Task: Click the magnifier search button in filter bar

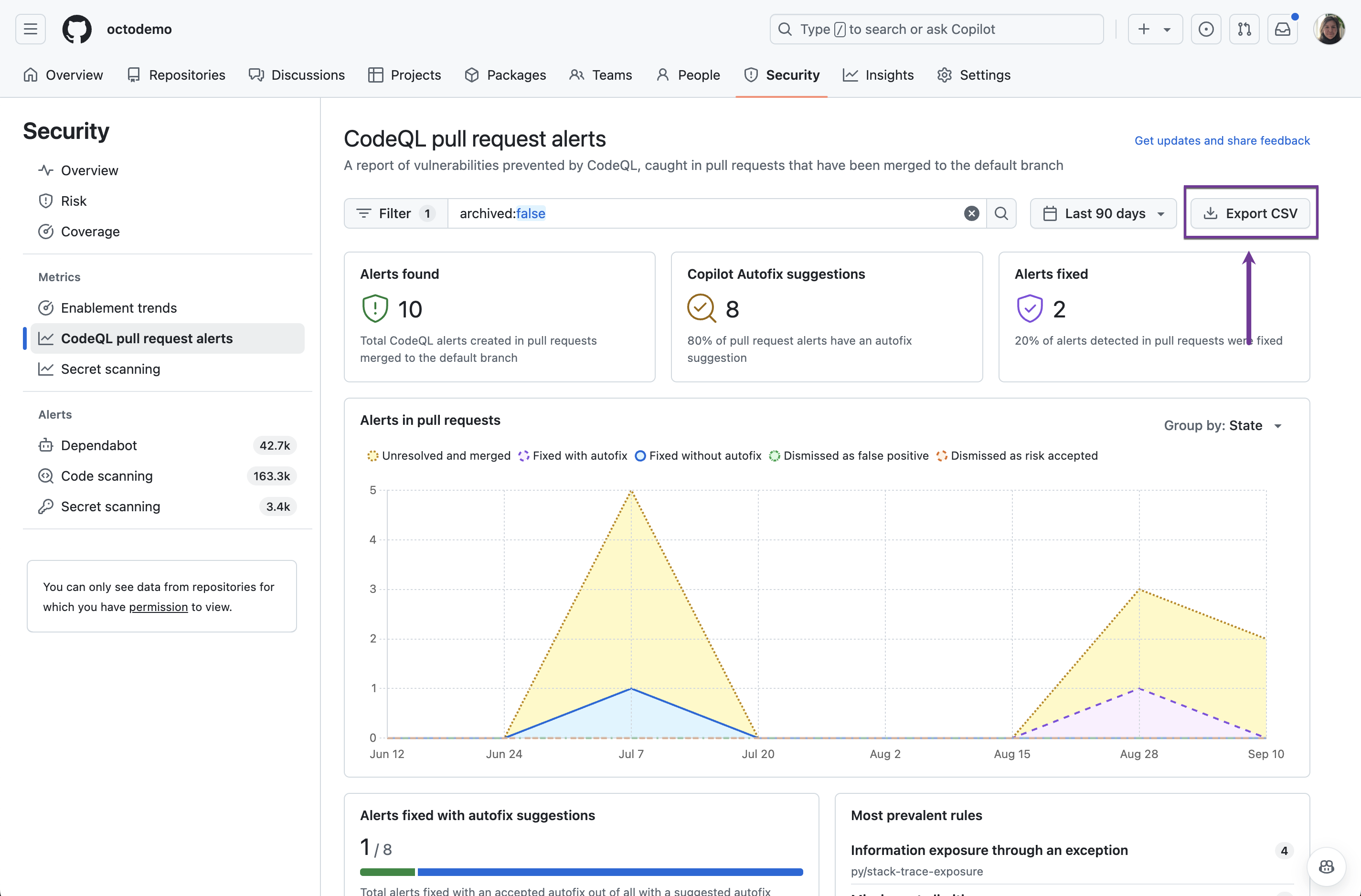Action: pyautogui.click(x=1001, y=213)
